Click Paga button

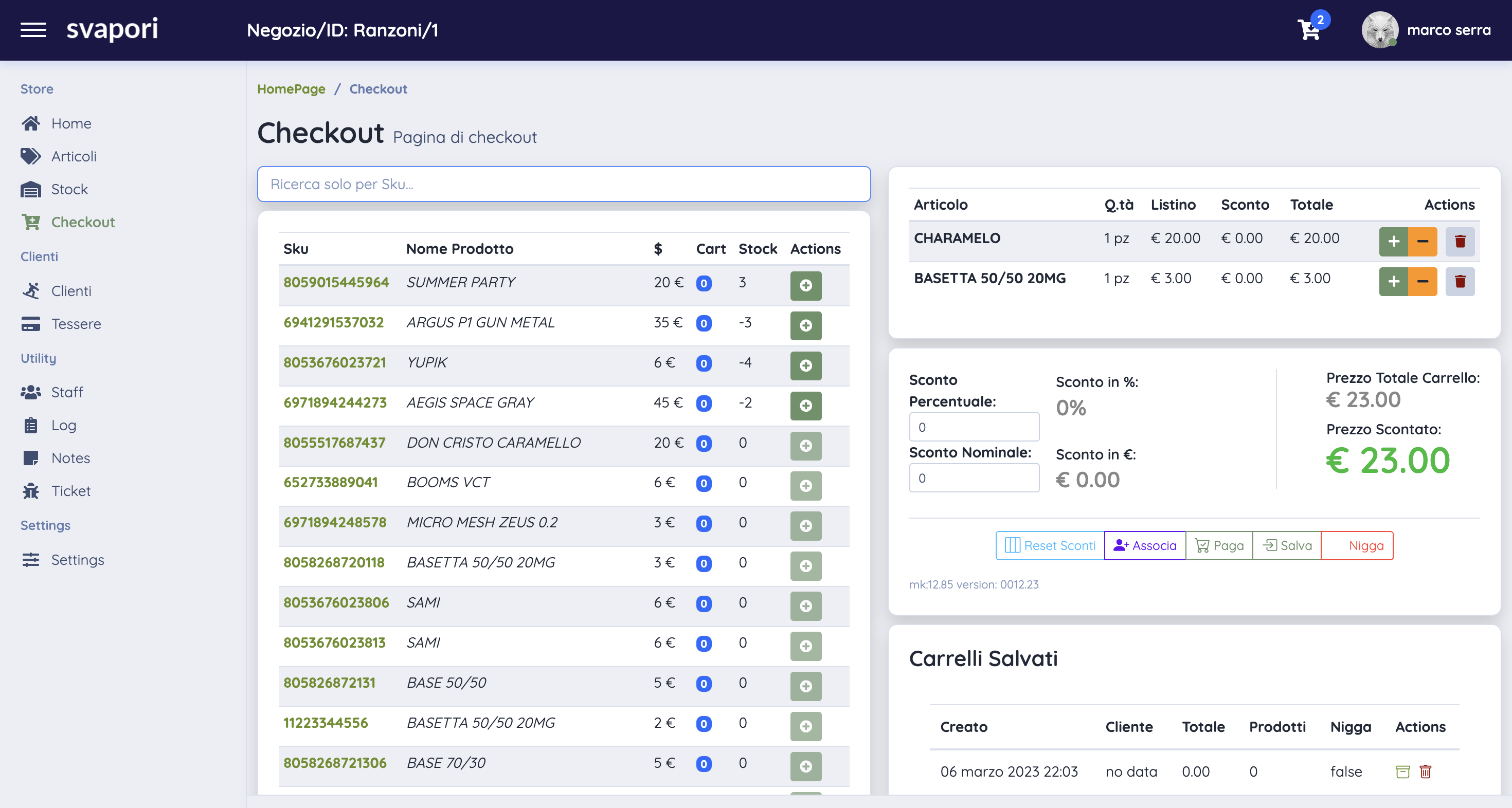[1219, 546]
